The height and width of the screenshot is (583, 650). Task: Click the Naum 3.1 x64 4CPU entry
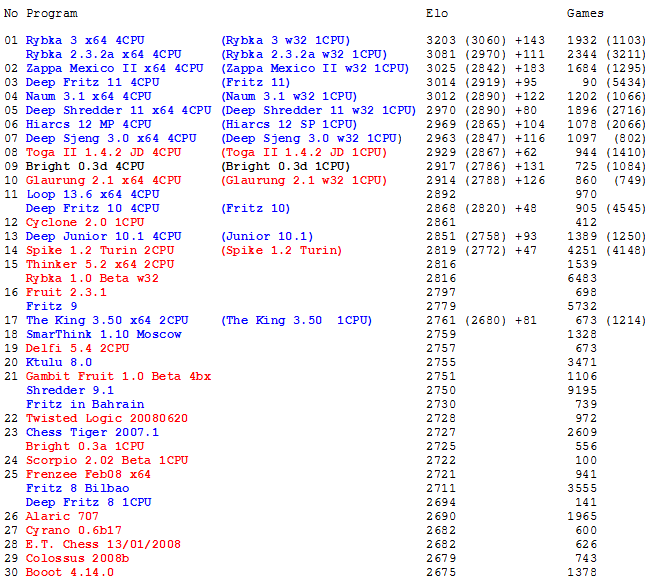88,97
